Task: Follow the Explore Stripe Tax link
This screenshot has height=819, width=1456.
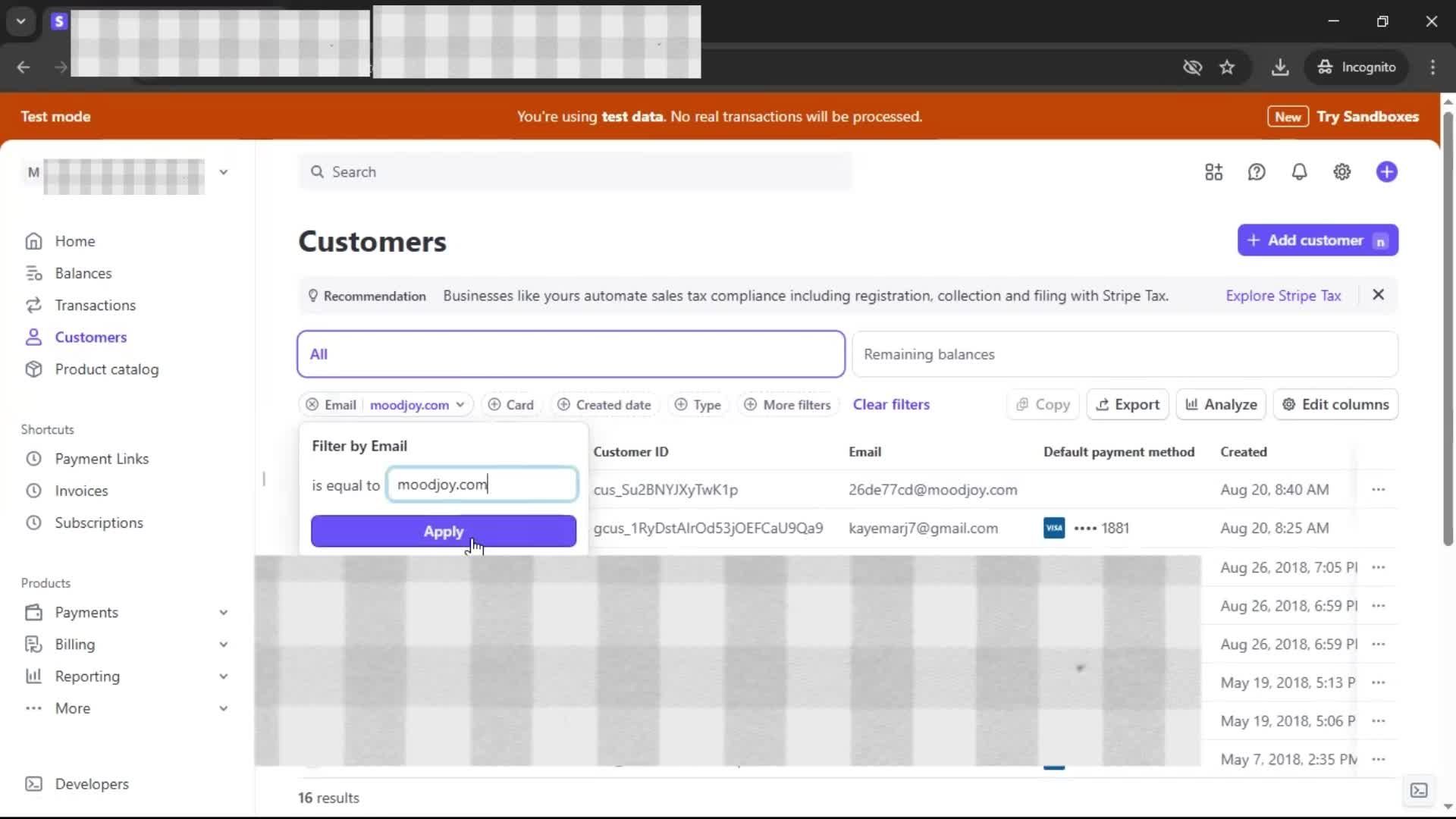Action: (x=1283, y=296)
